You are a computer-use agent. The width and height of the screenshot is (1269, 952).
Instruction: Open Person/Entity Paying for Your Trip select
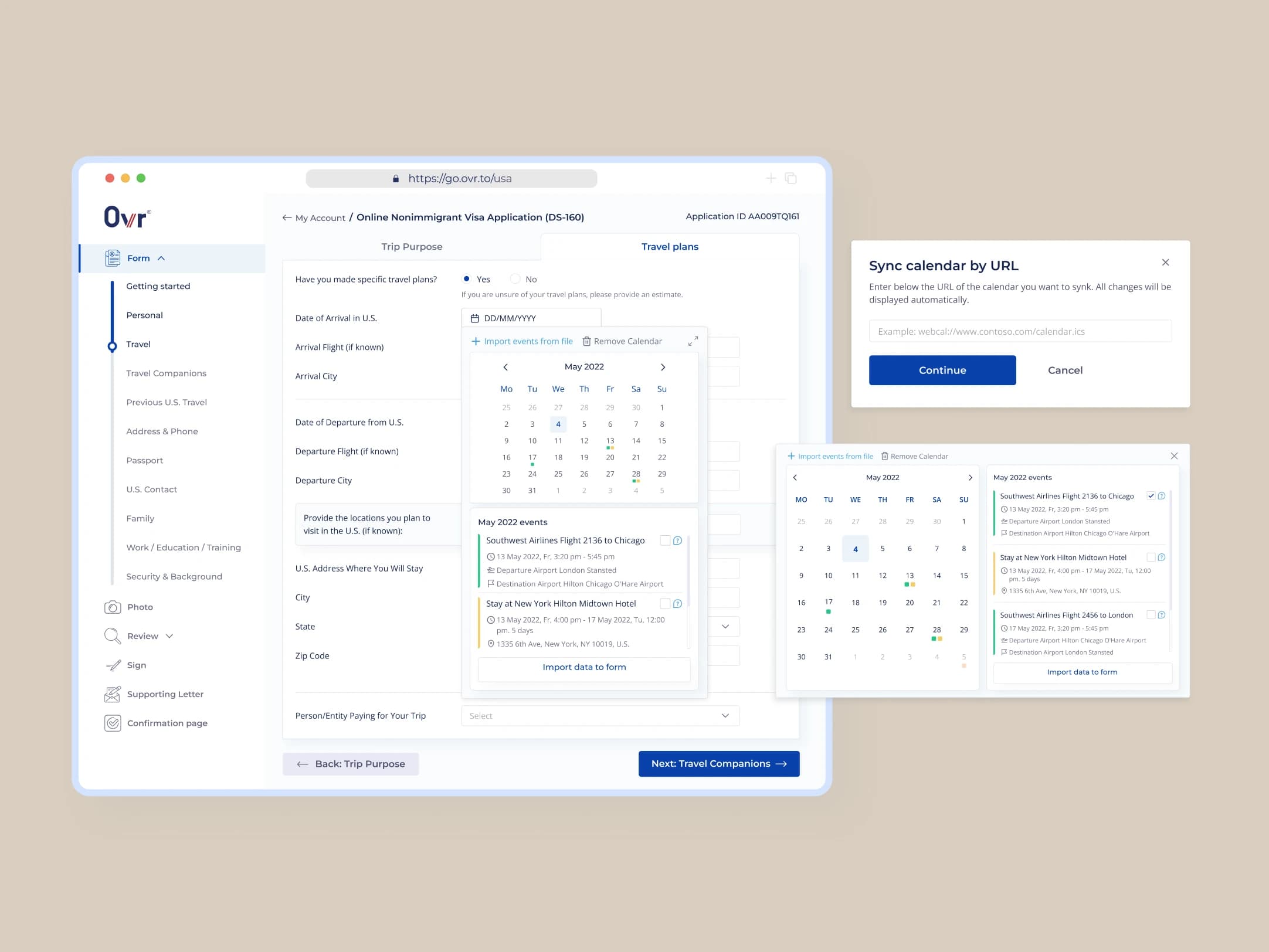pyautogui.click(x=600, y=716)
